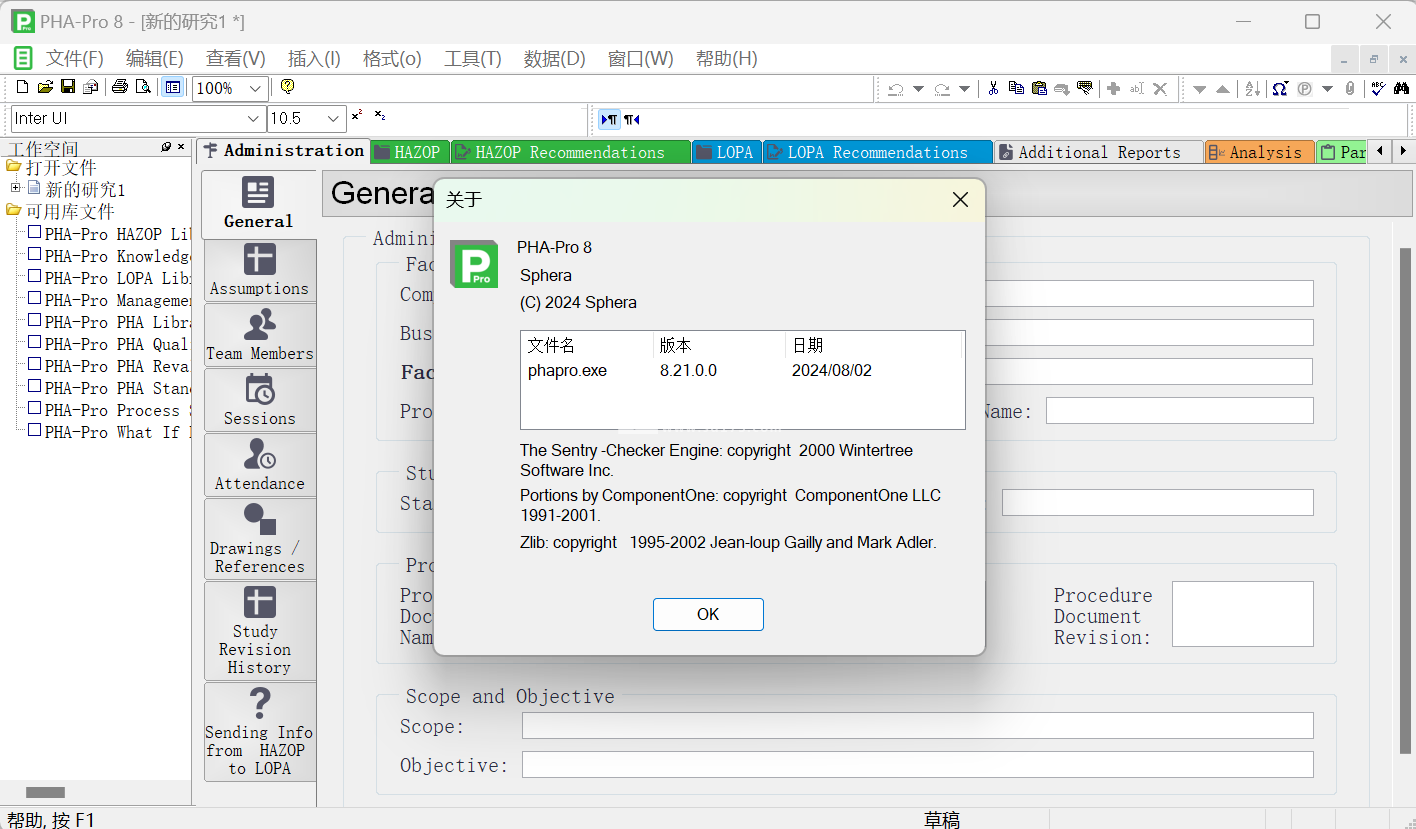
Task: Click the Cut scissors icon
Action: 993,88
